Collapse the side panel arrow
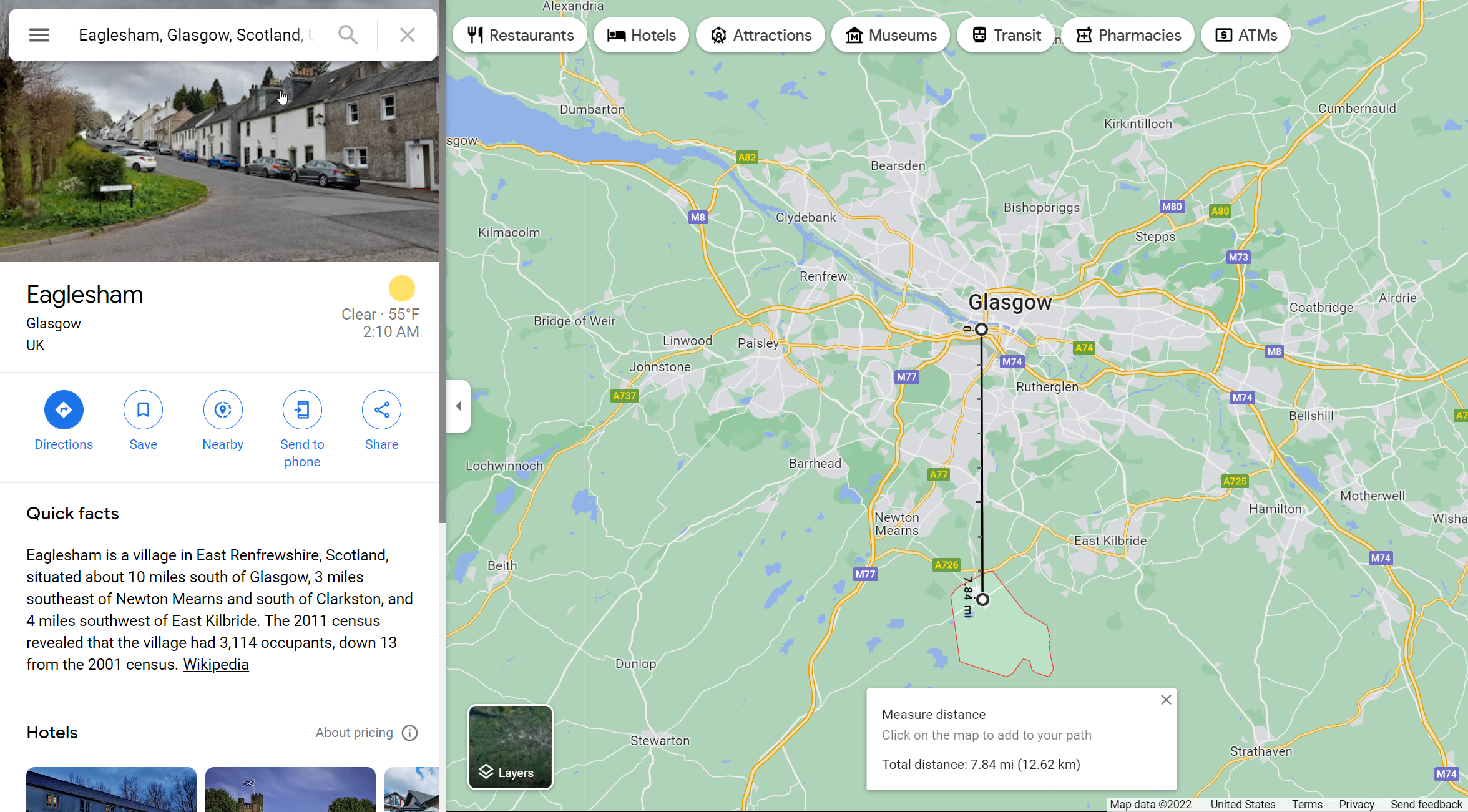The height and width of the screenshot is (812, 1468). tap(458, 406)
